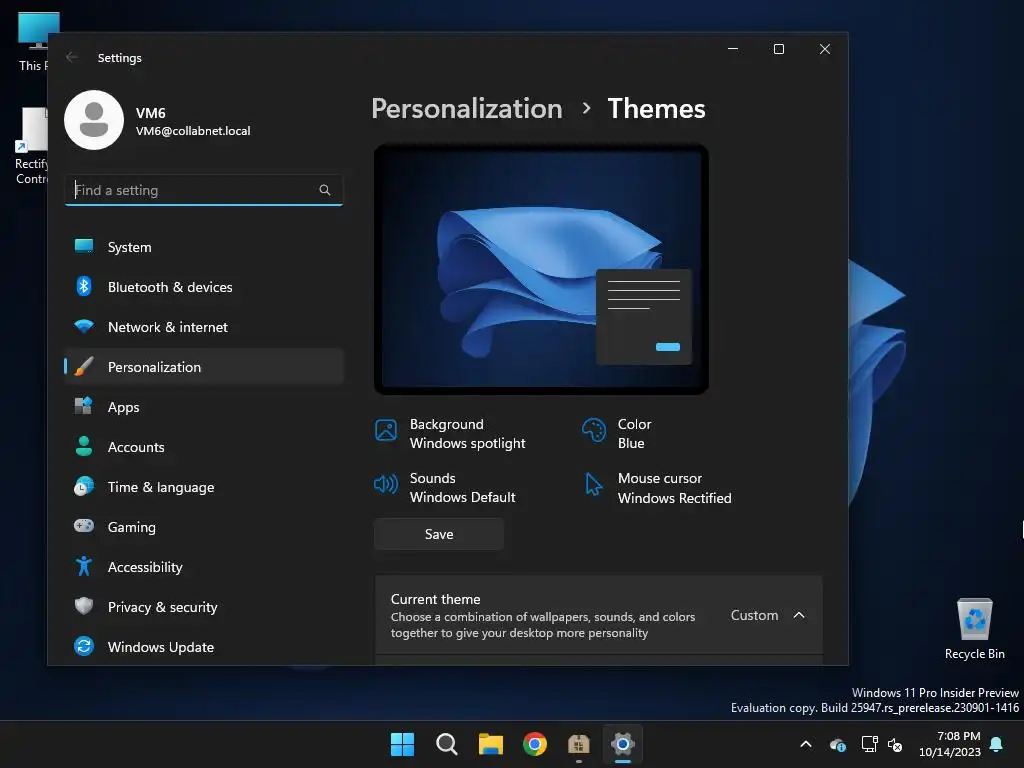
Task: Select Time & language label
Action: click(161, 487)
